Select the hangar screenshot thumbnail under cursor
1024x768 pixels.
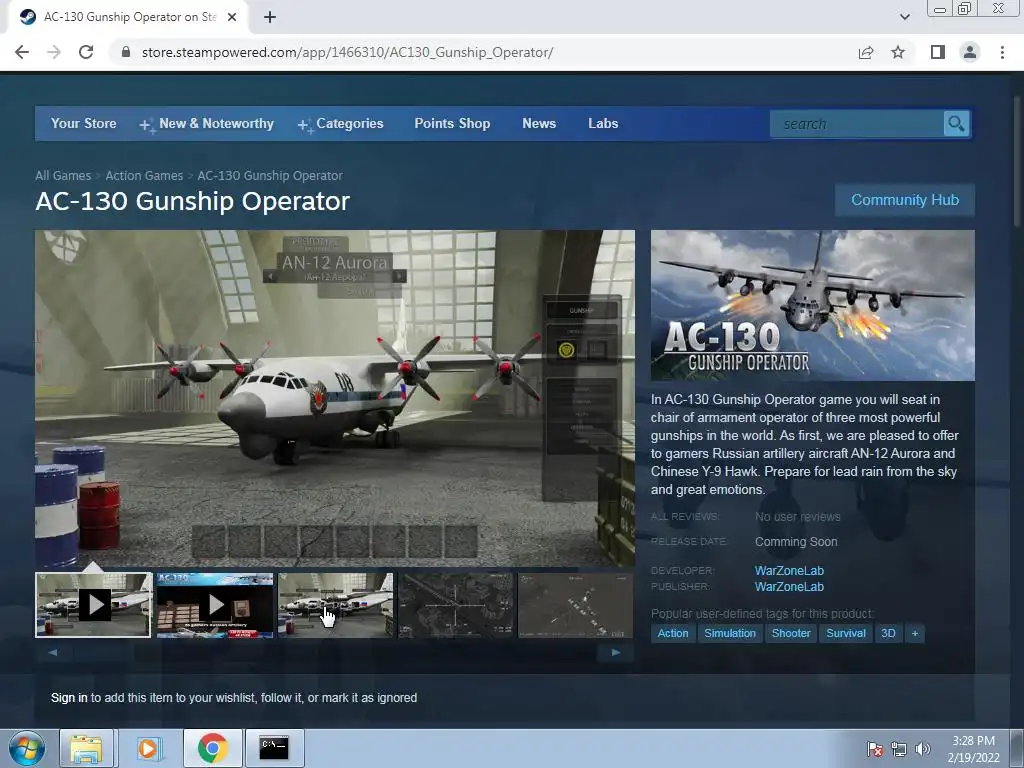[336, 605]
